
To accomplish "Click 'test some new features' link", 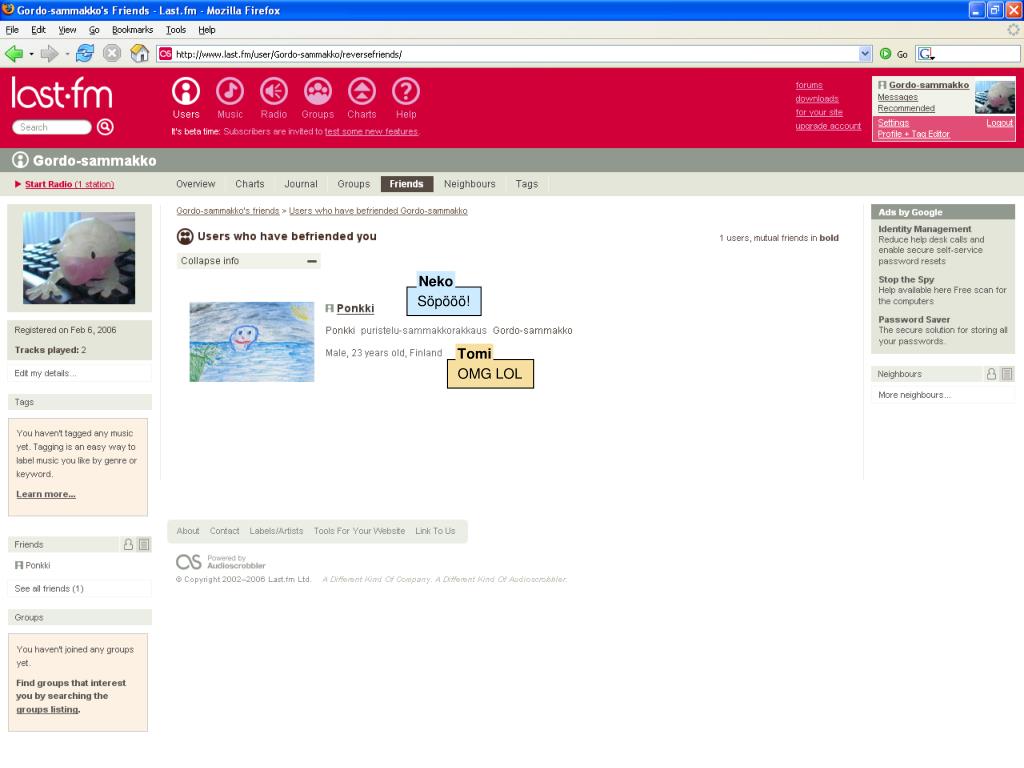I will pyautogui.click(x=371, y=131).
